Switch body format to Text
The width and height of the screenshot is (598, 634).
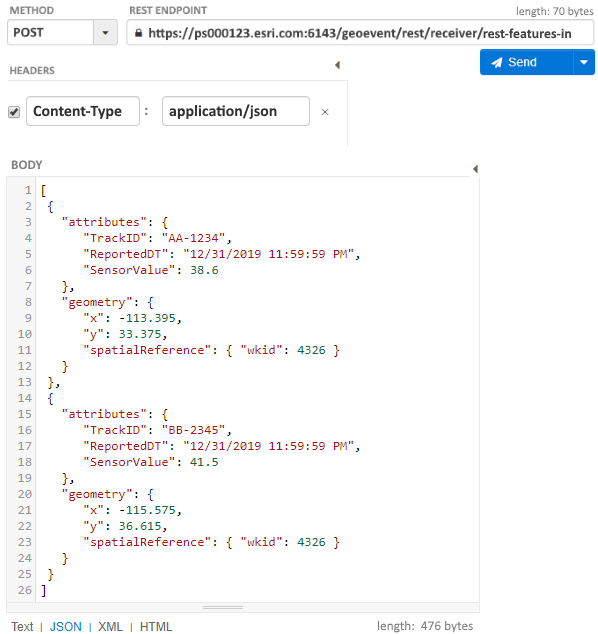[22, 626]
